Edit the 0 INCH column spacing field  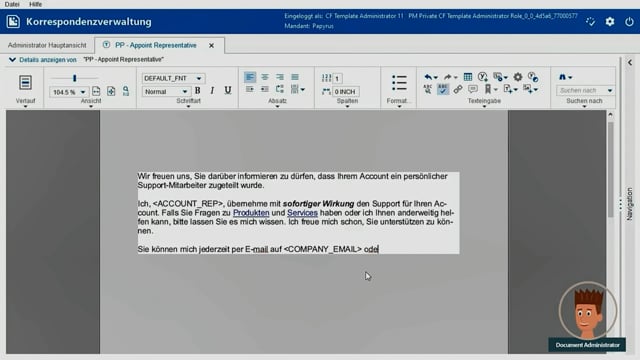345,92
